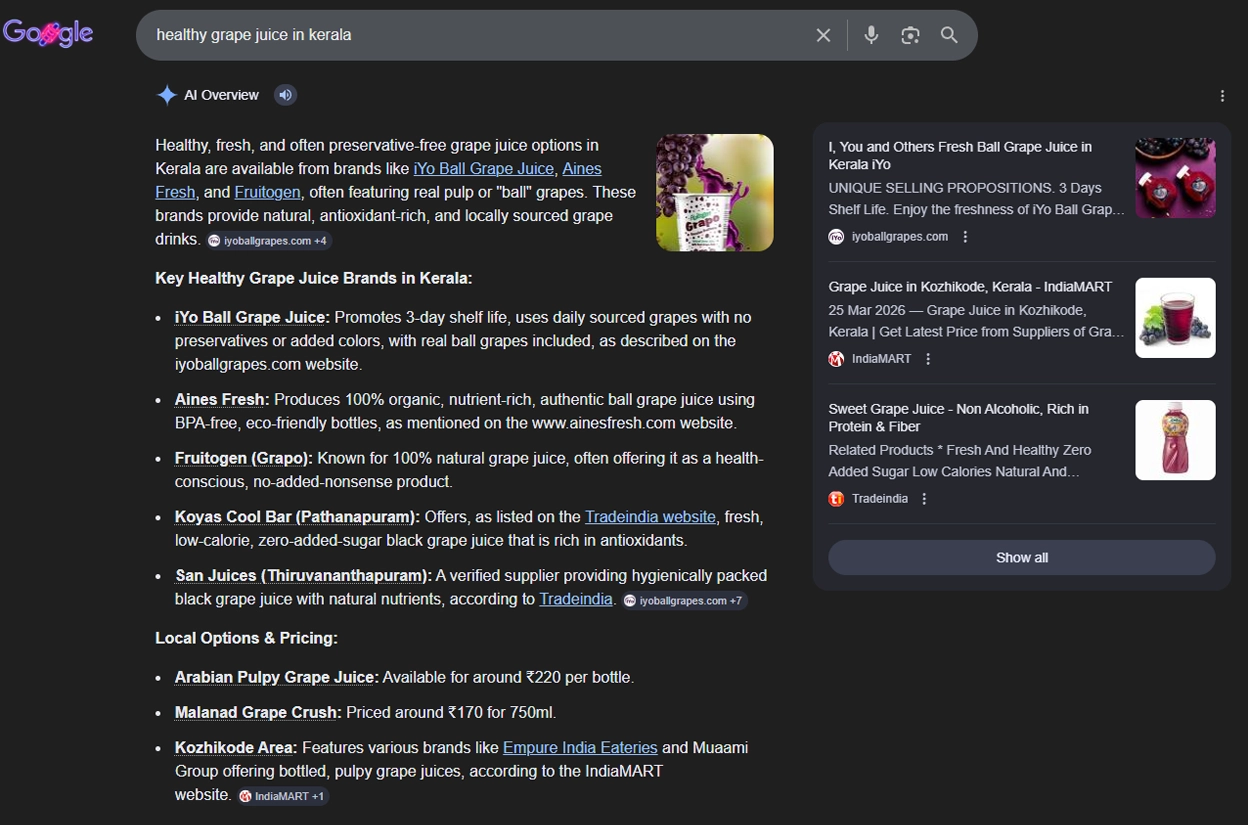Viewport: 1248px width, 825px height.
Task: Open the Empure India Eateries link
Action: click(580, 748)
